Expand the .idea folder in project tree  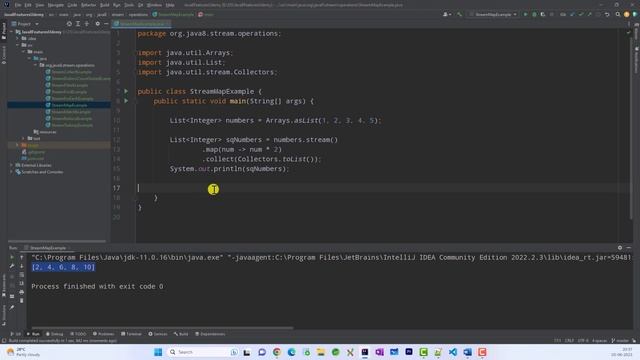click(x=18, y=38)
